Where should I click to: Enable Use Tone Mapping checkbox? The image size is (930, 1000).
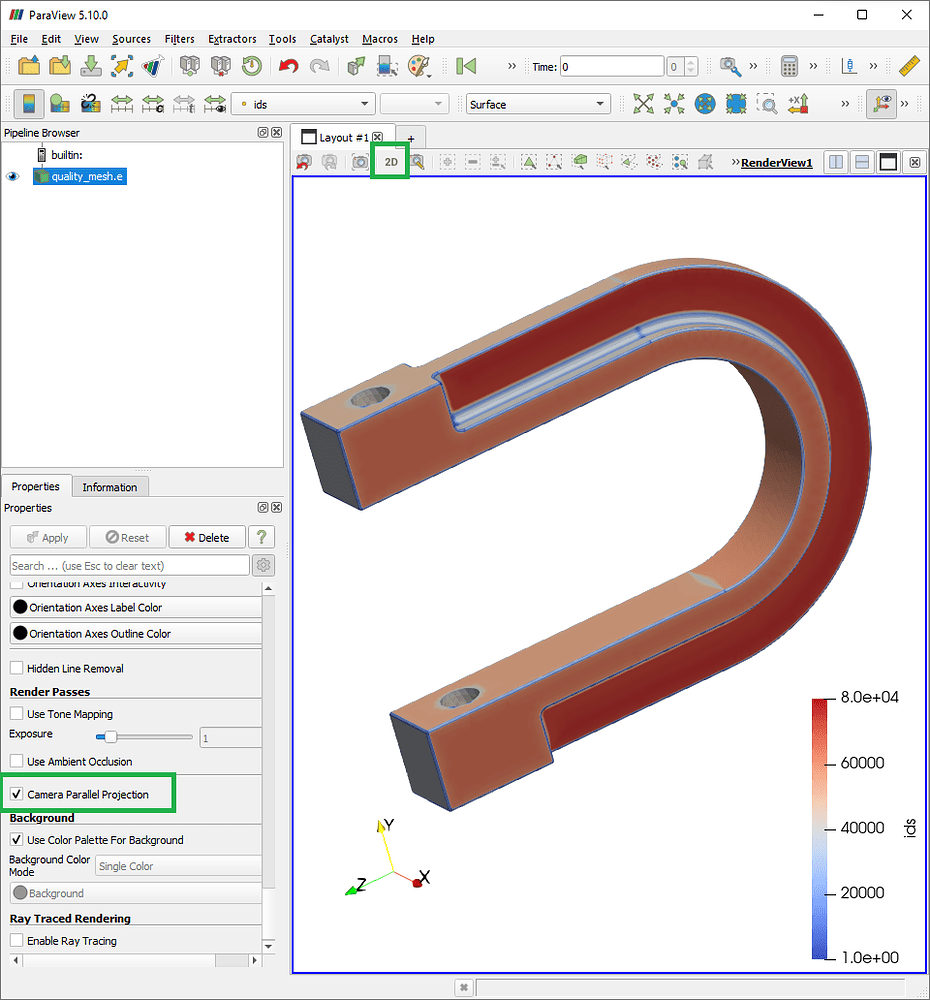tap(17, 713)
